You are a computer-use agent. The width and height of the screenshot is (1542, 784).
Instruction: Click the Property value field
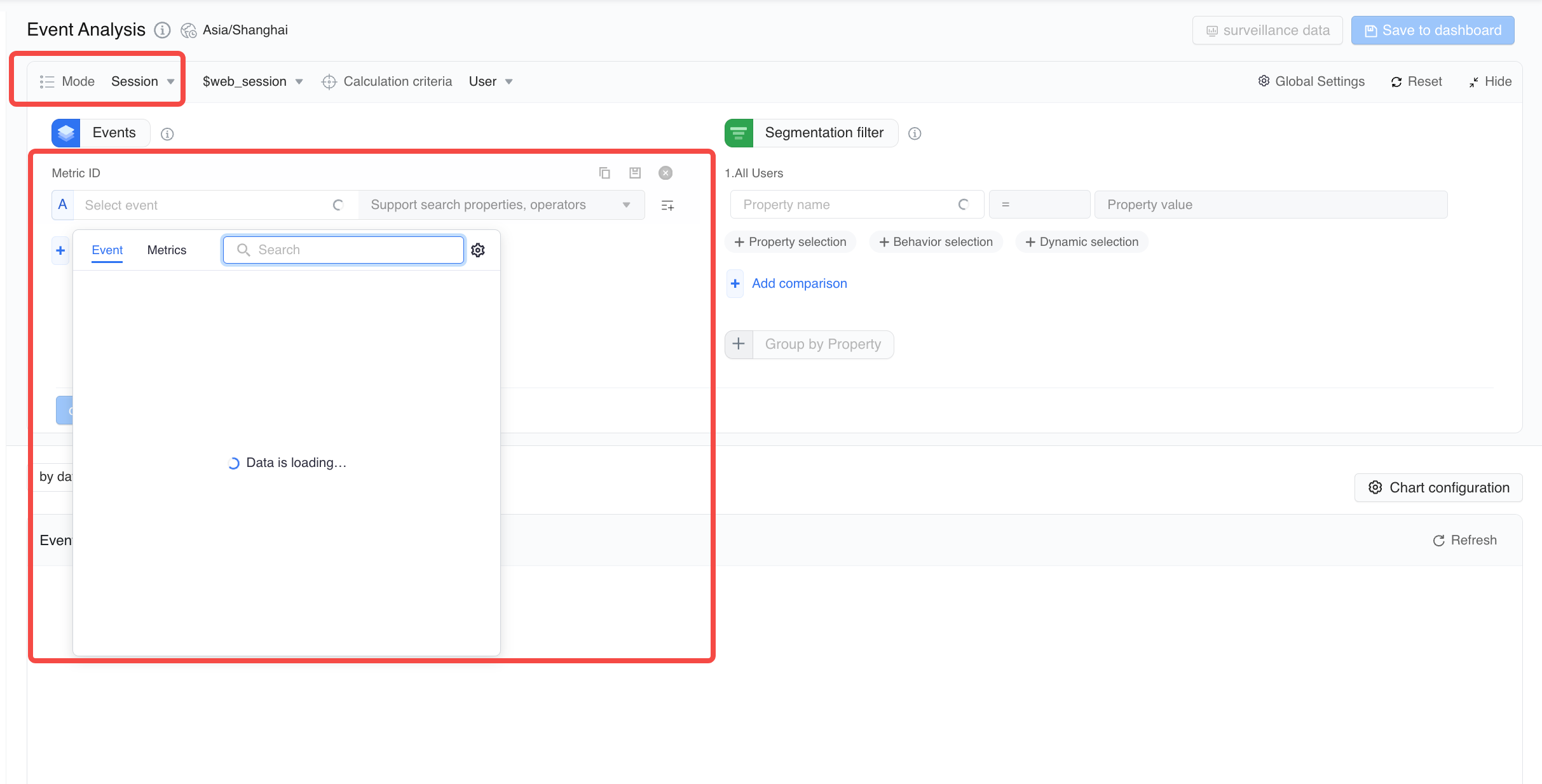[1271, 205]
